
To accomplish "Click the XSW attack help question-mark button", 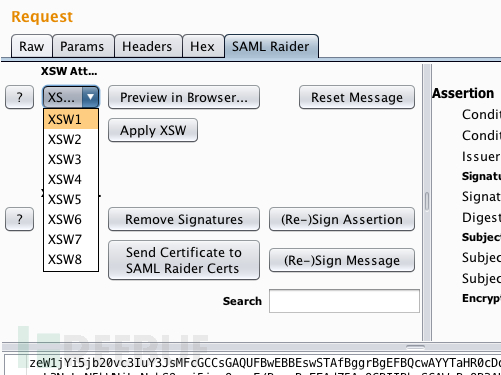I will tap(20, 97).
